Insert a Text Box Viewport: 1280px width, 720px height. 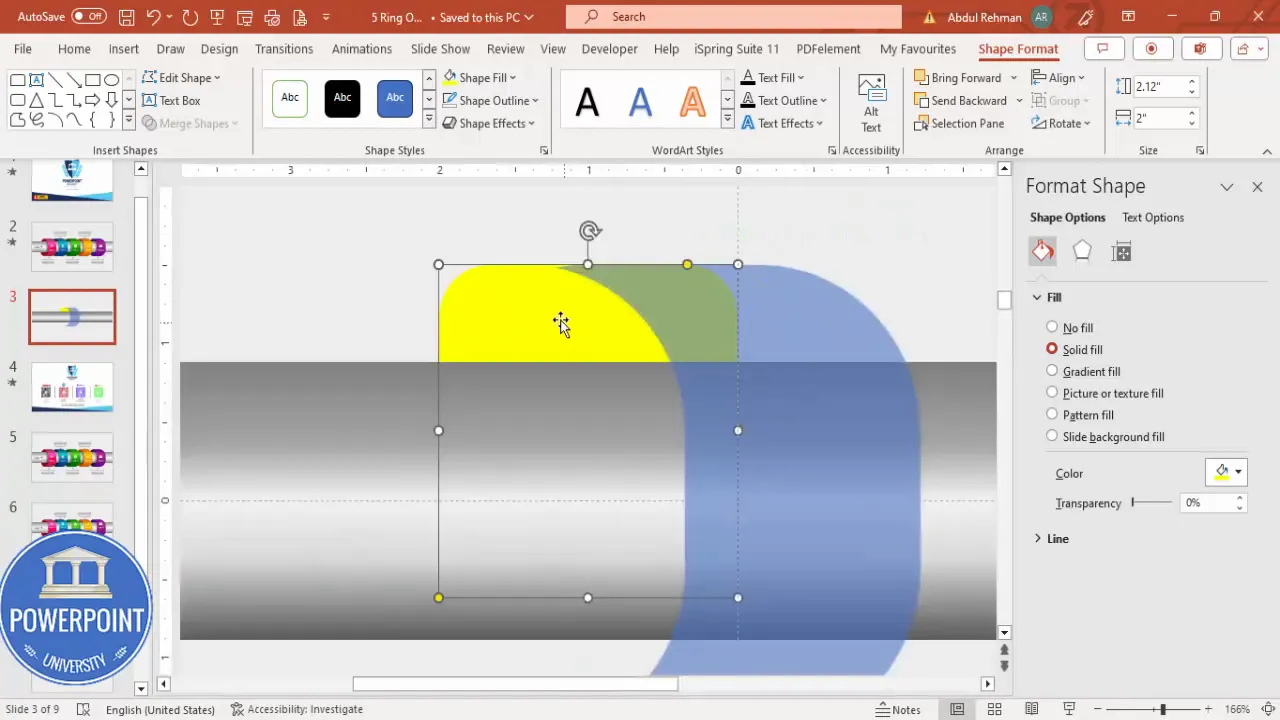pos(171,100)
